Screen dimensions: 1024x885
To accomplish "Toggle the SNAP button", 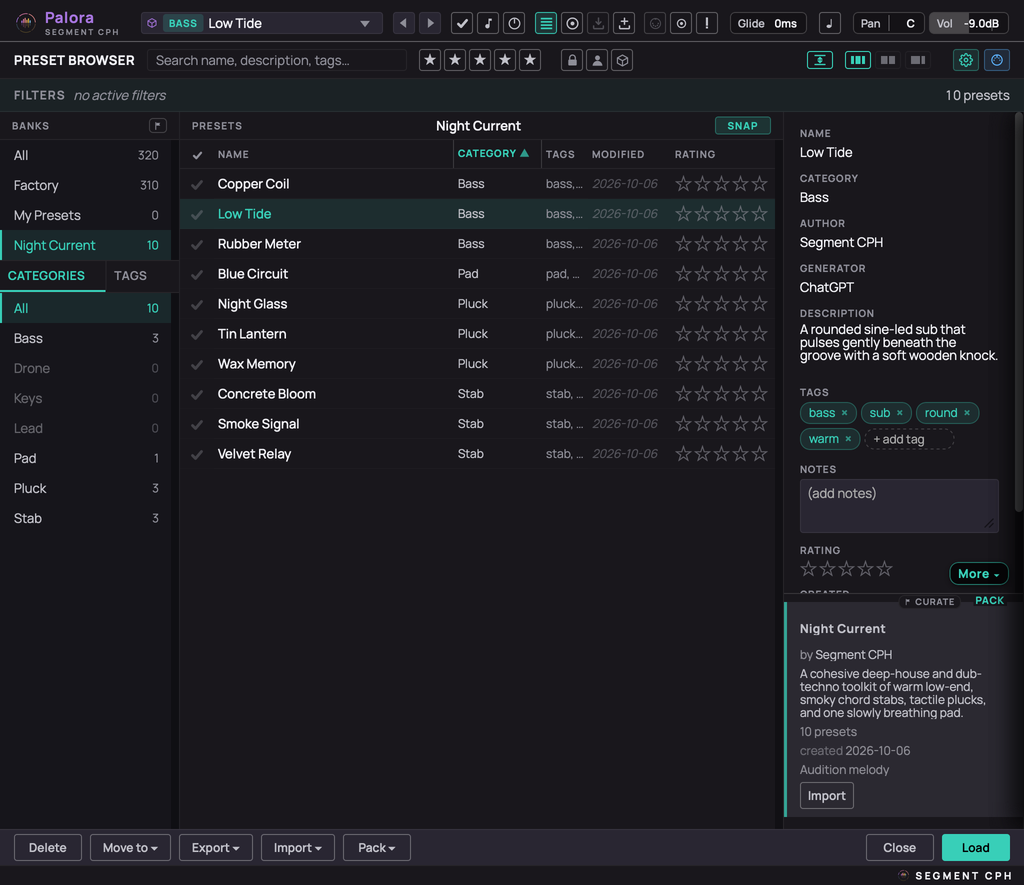I will (x=743, y=125).
